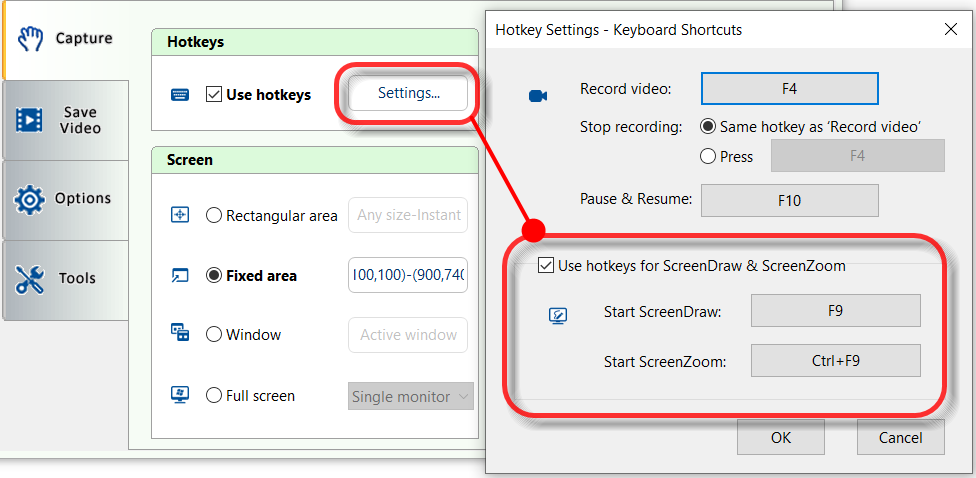Click the Fixed area screen icon
976x478 pixels.
[x=180, y=276]
